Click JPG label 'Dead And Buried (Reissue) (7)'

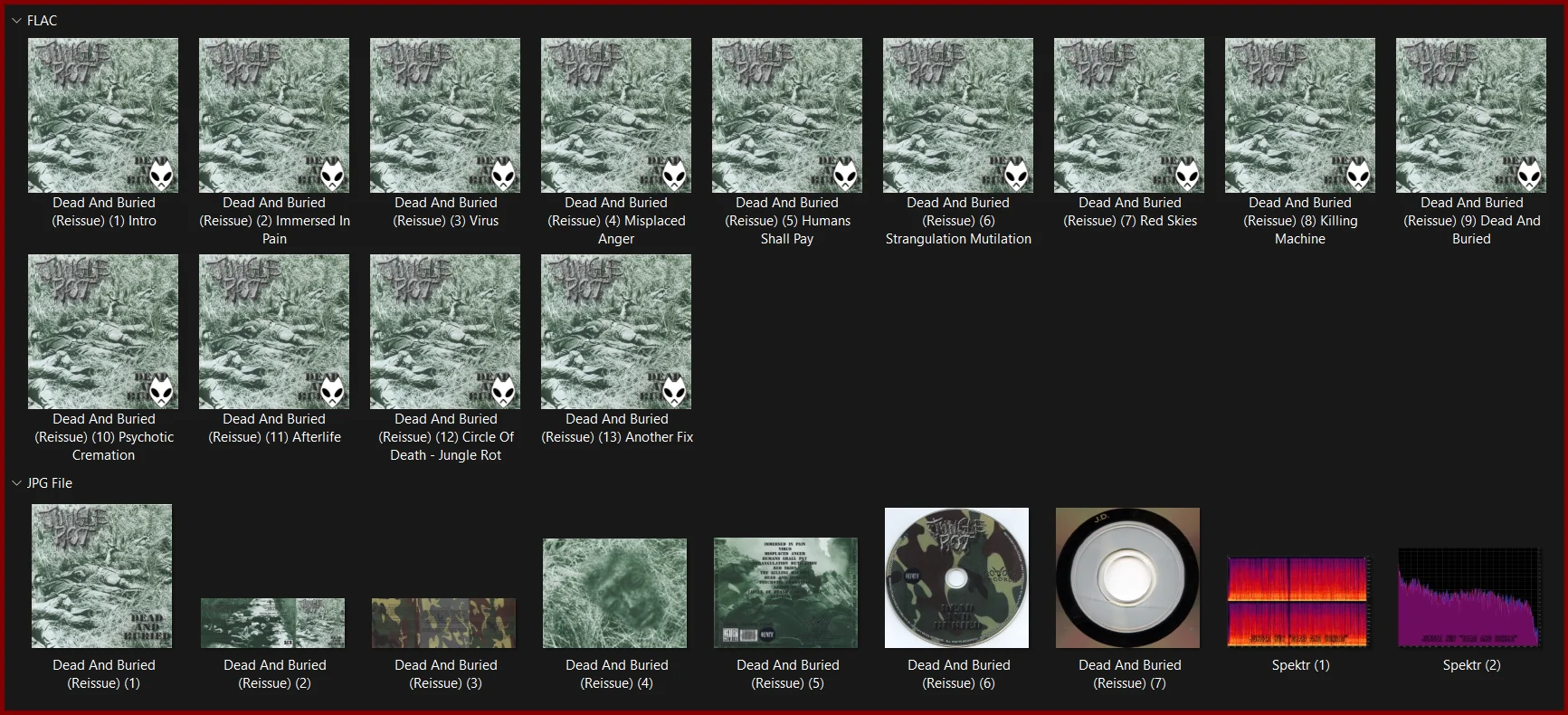1130,674
